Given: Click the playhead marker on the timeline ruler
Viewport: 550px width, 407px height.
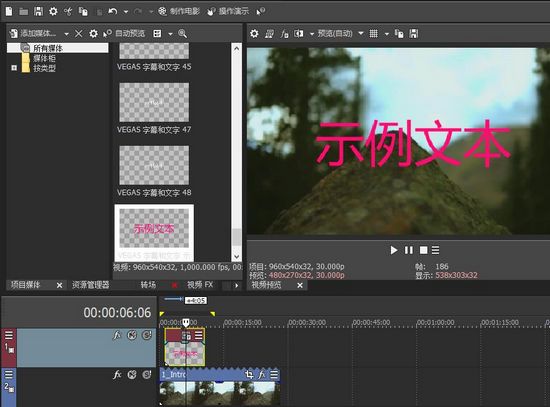Looking at the screenshot, I should point(186,322).
